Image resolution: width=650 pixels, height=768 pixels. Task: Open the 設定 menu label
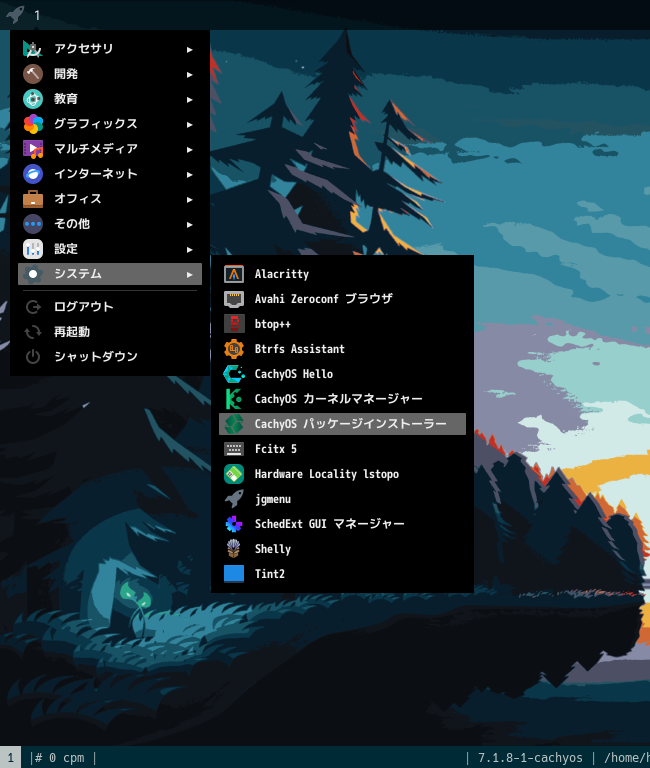click(x=66, y=248)
